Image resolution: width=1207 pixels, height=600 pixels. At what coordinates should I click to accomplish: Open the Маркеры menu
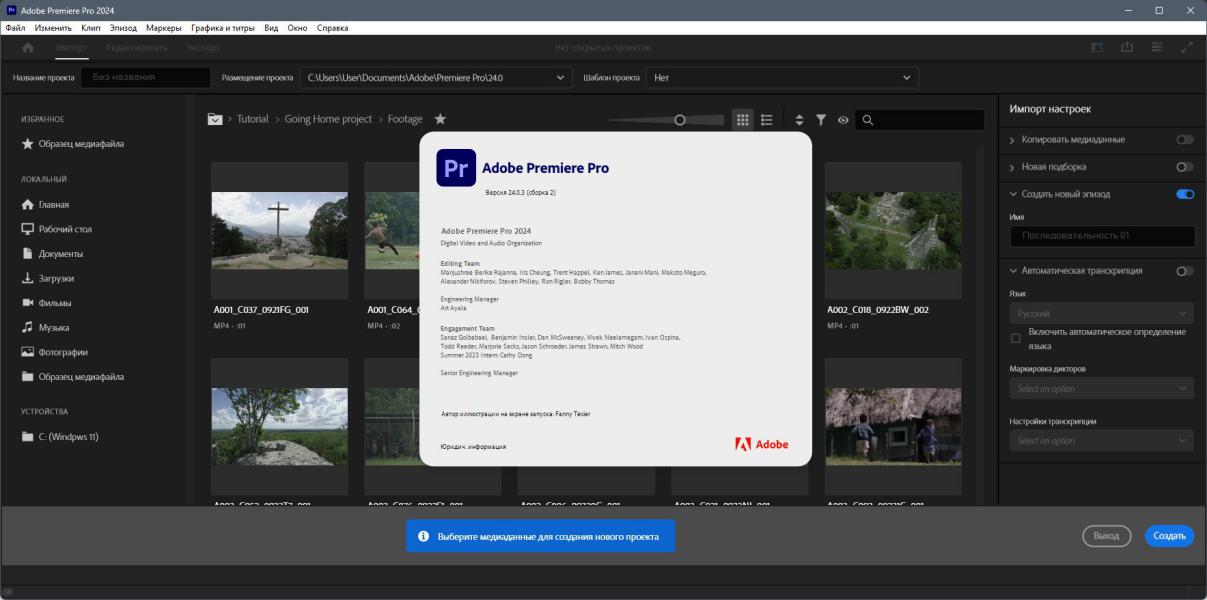(164, 28)
